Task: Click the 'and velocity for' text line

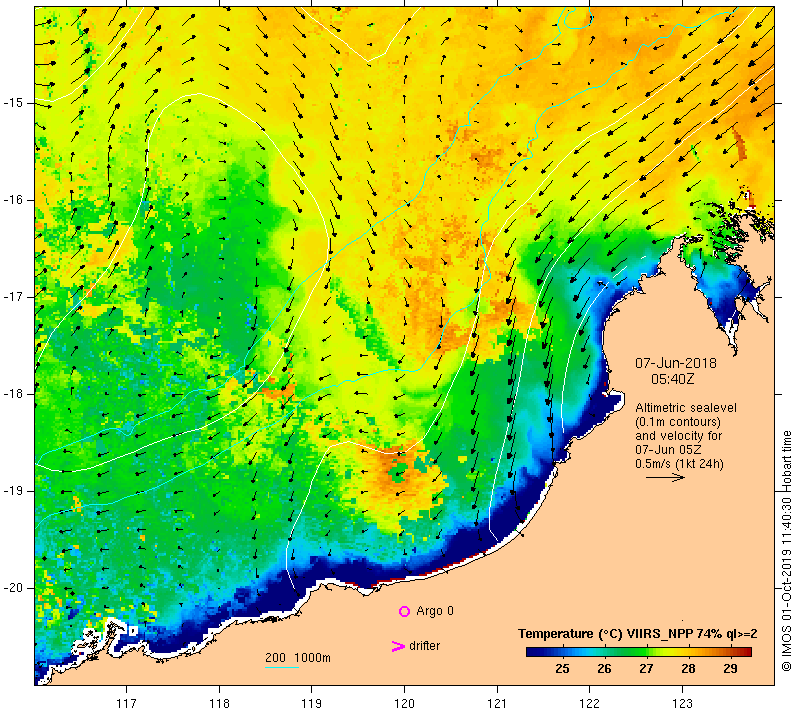Action: pos(679,436)
